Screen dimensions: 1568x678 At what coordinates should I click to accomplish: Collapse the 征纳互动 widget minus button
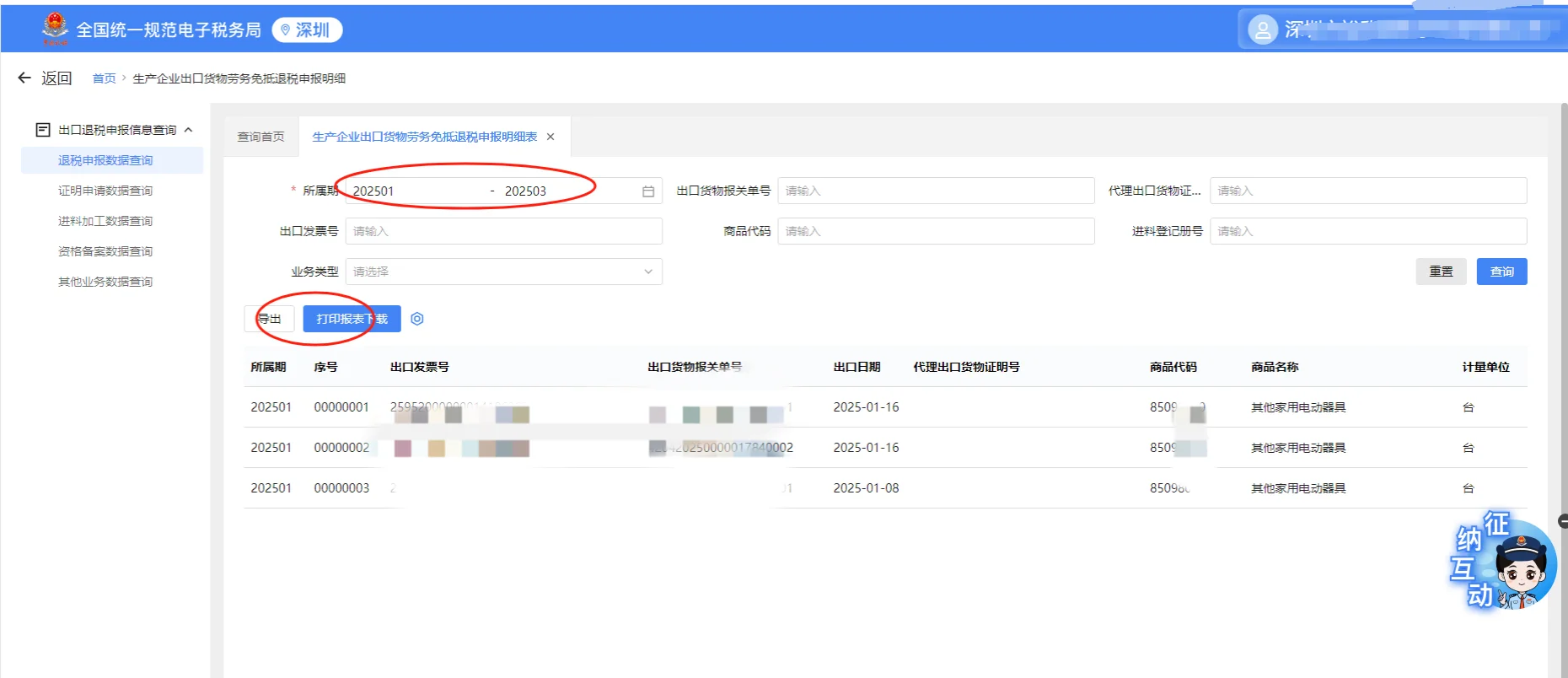1563,522
